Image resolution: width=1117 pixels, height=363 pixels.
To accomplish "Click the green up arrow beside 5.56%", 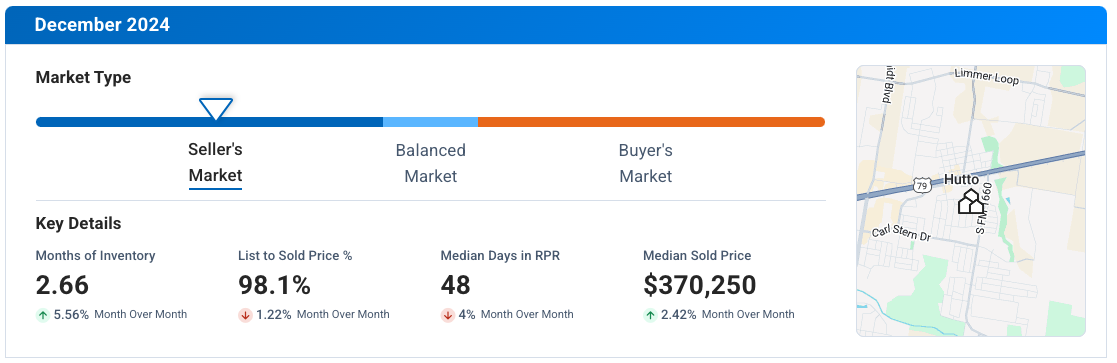I will (x=43, y=315).
